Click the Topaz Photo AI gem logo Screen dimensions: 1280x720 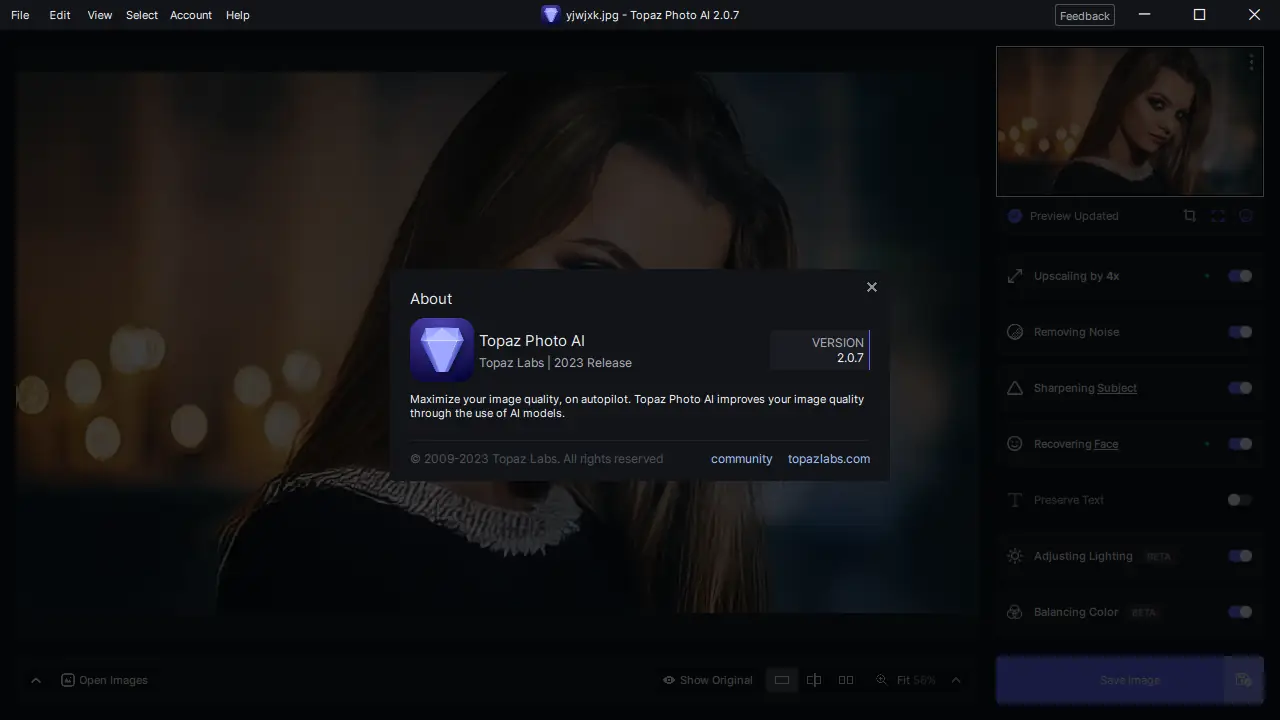coord(442,350)
